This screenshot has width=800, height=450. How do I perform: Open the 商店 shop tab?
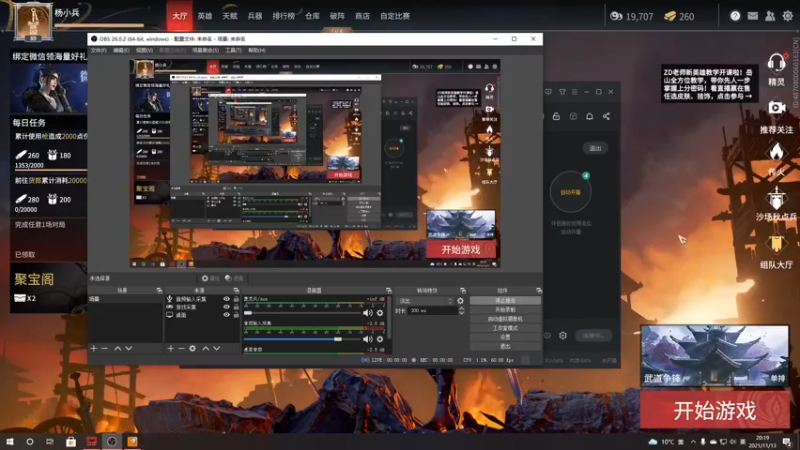[x=362, y=16]
